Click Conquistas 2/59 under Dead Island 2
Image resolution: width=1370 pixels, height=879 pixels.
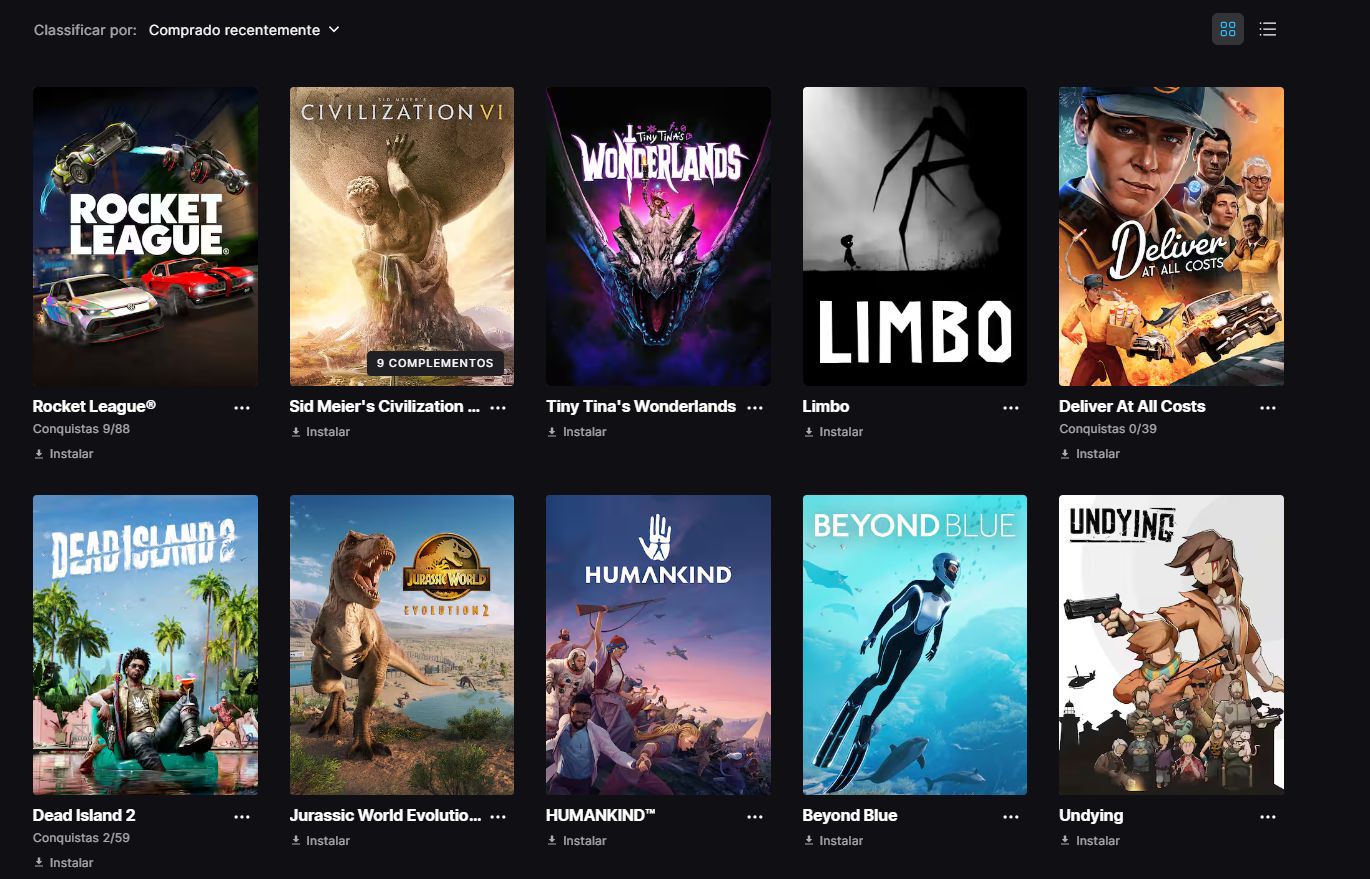[82, 838]
